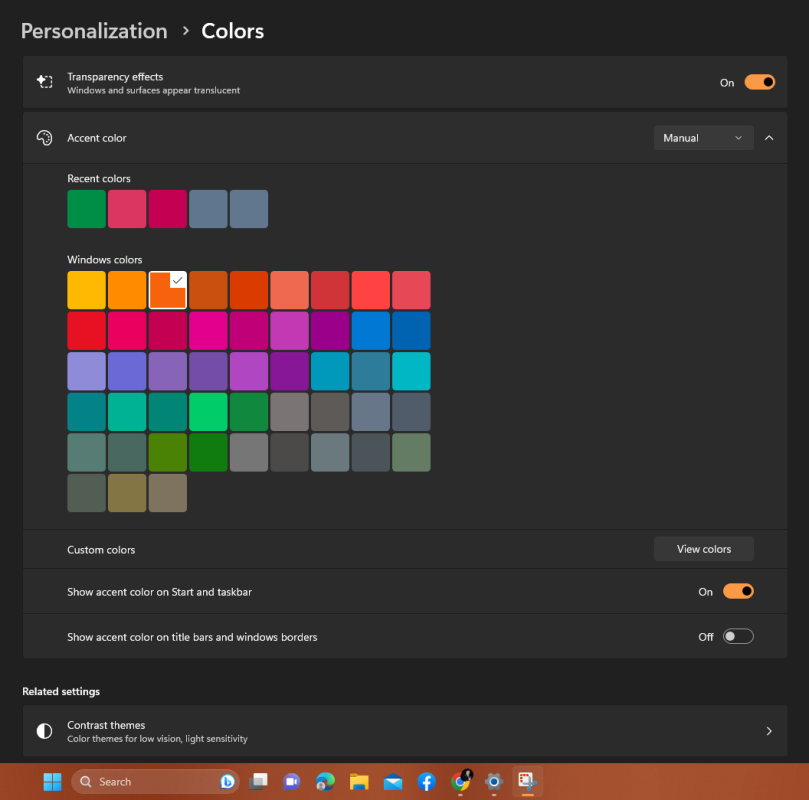The width and height of the screenshot is (809, 800).
Task: Pick the yellow Windows color swatch
Action: coord(86,290)
